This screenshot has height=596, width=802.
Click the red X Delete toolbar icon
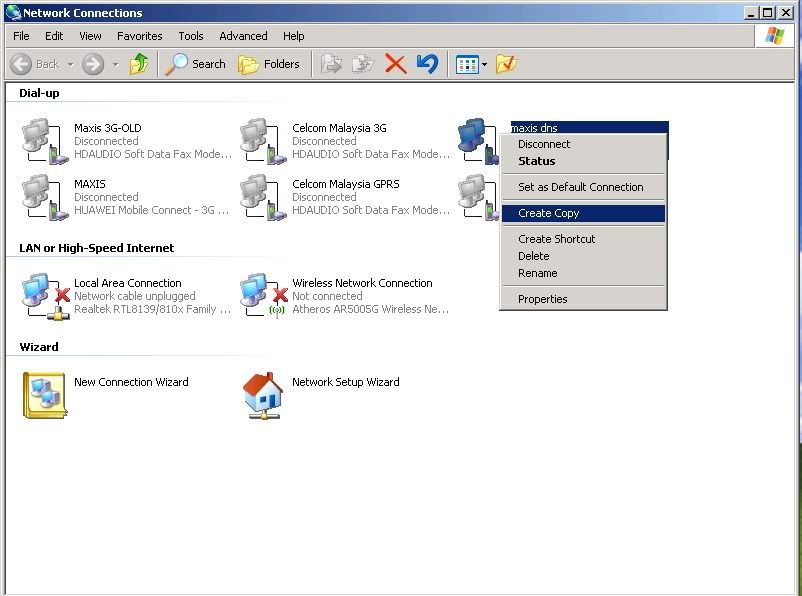pos(395,64)
